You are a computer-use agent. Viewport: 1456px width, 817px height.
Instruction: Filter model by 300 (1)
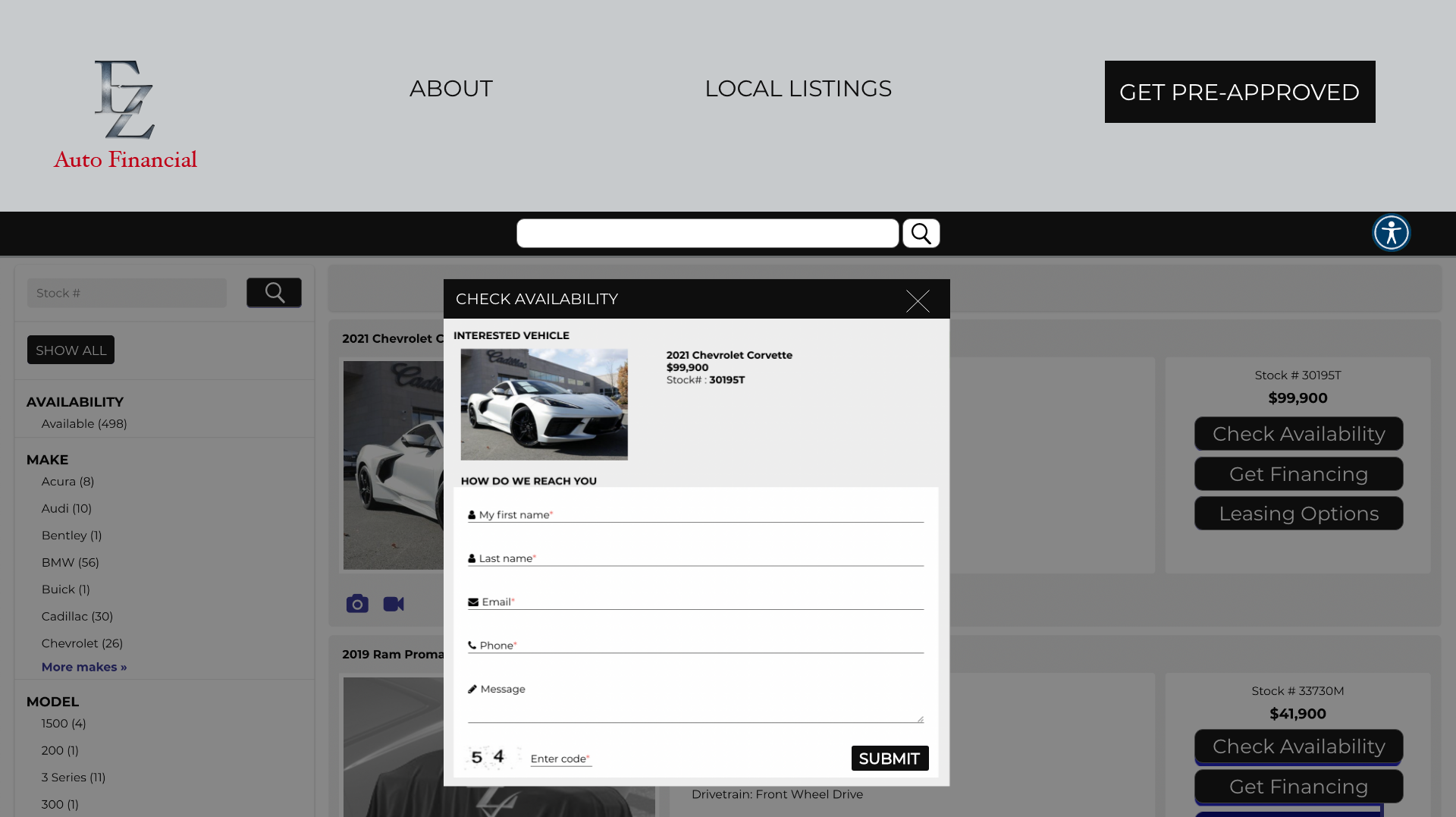[x=60, y=804]
